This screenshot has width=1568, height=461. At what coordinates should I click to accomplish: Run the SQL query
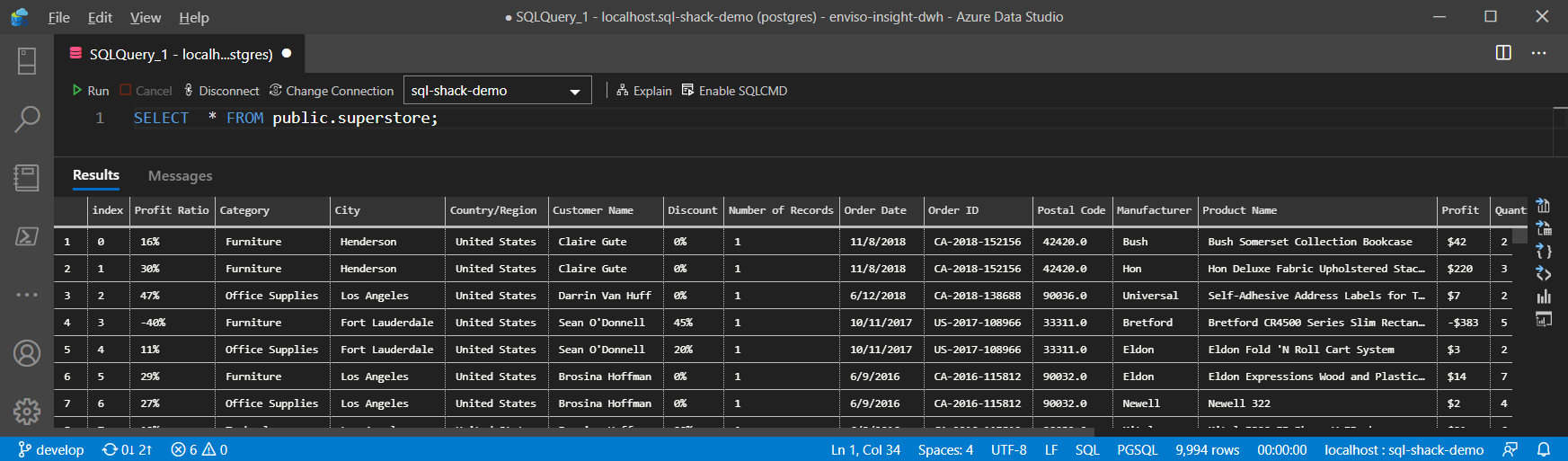90,91
